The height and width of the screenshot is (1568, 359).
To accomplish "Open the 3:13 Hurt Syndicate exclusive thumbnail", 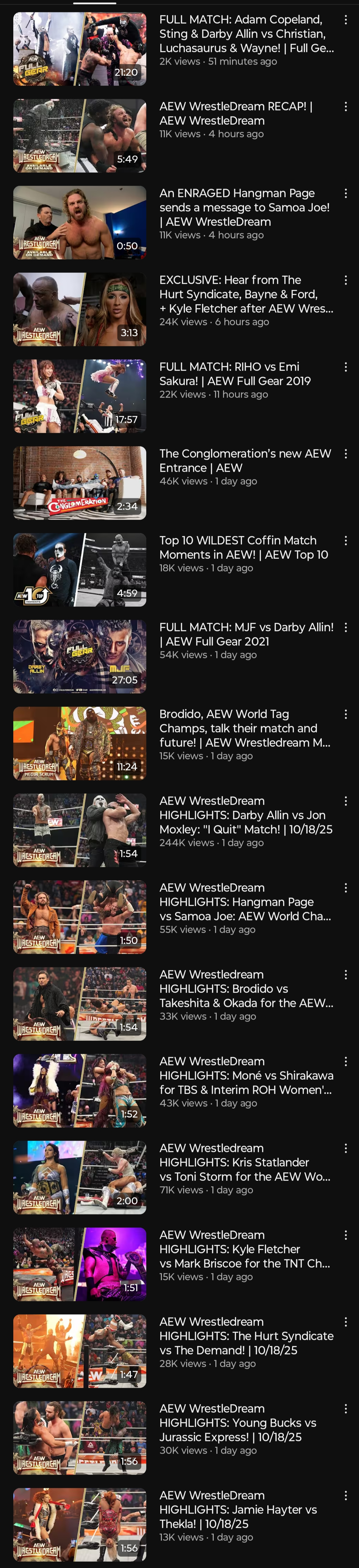I will point(80,309).
